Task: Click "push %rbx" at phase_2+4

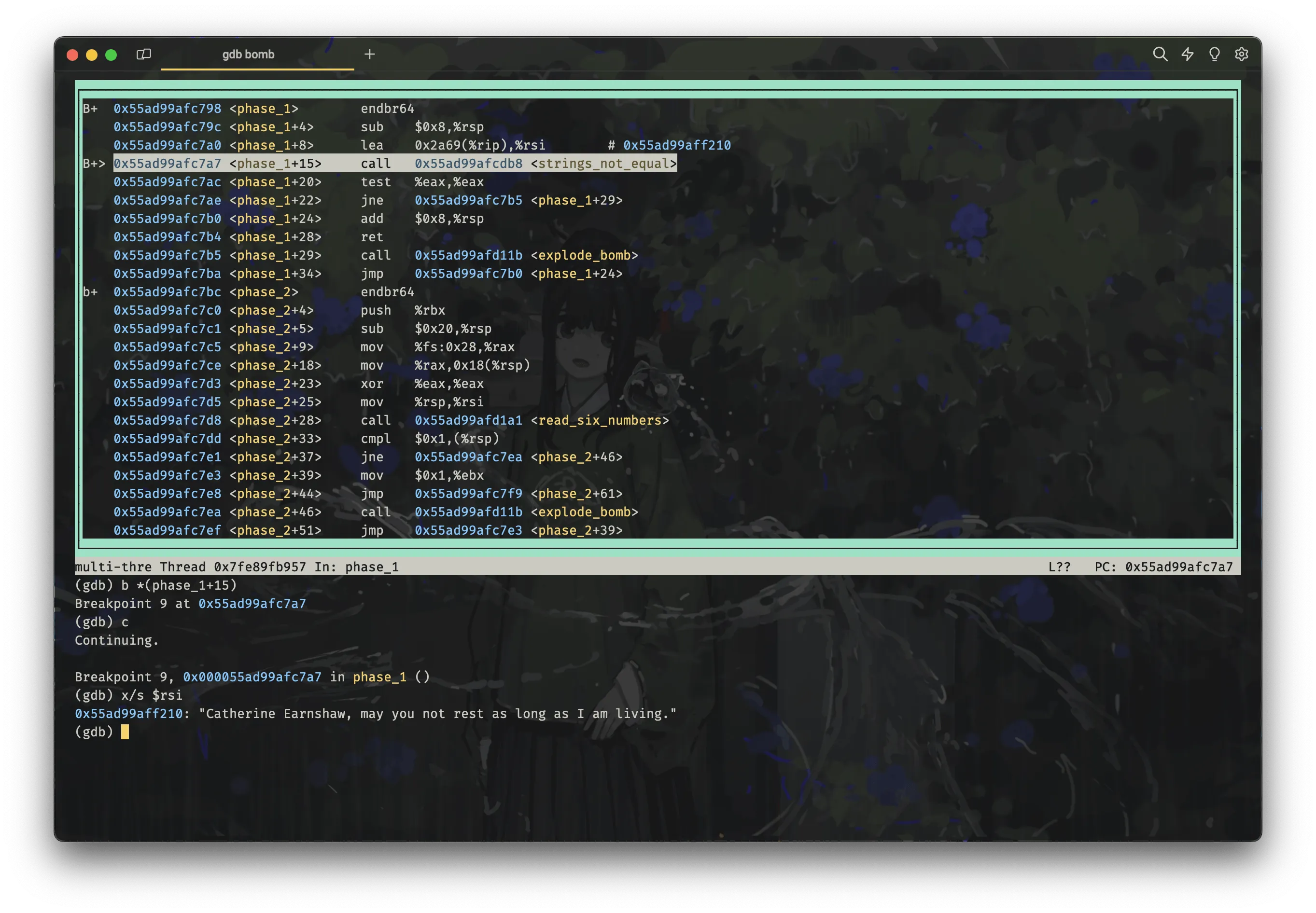Action: coord(403,310)
